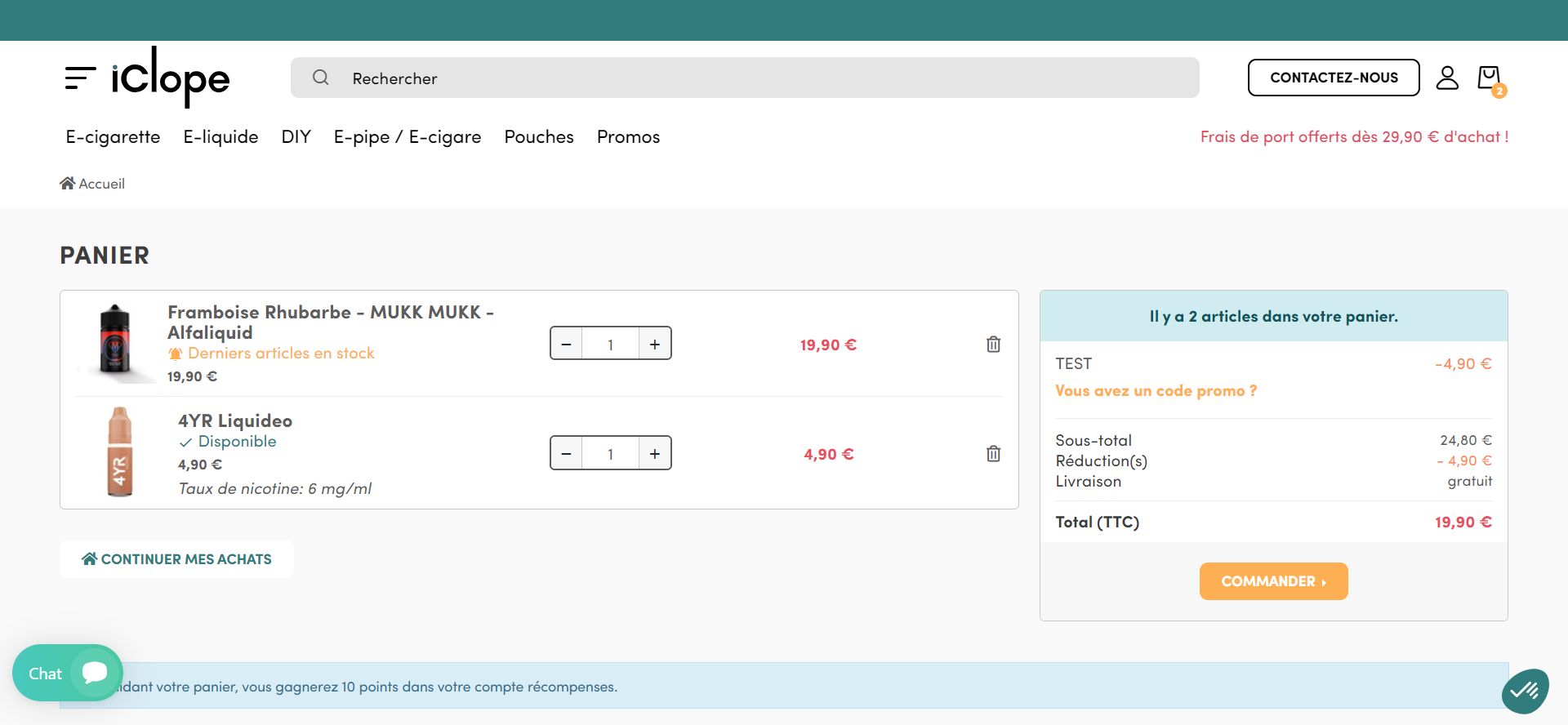Screen dimensions: 1568x725
Task: Delete Framboise Rhubarbe item with trash icon
Action: coord(993,344)
